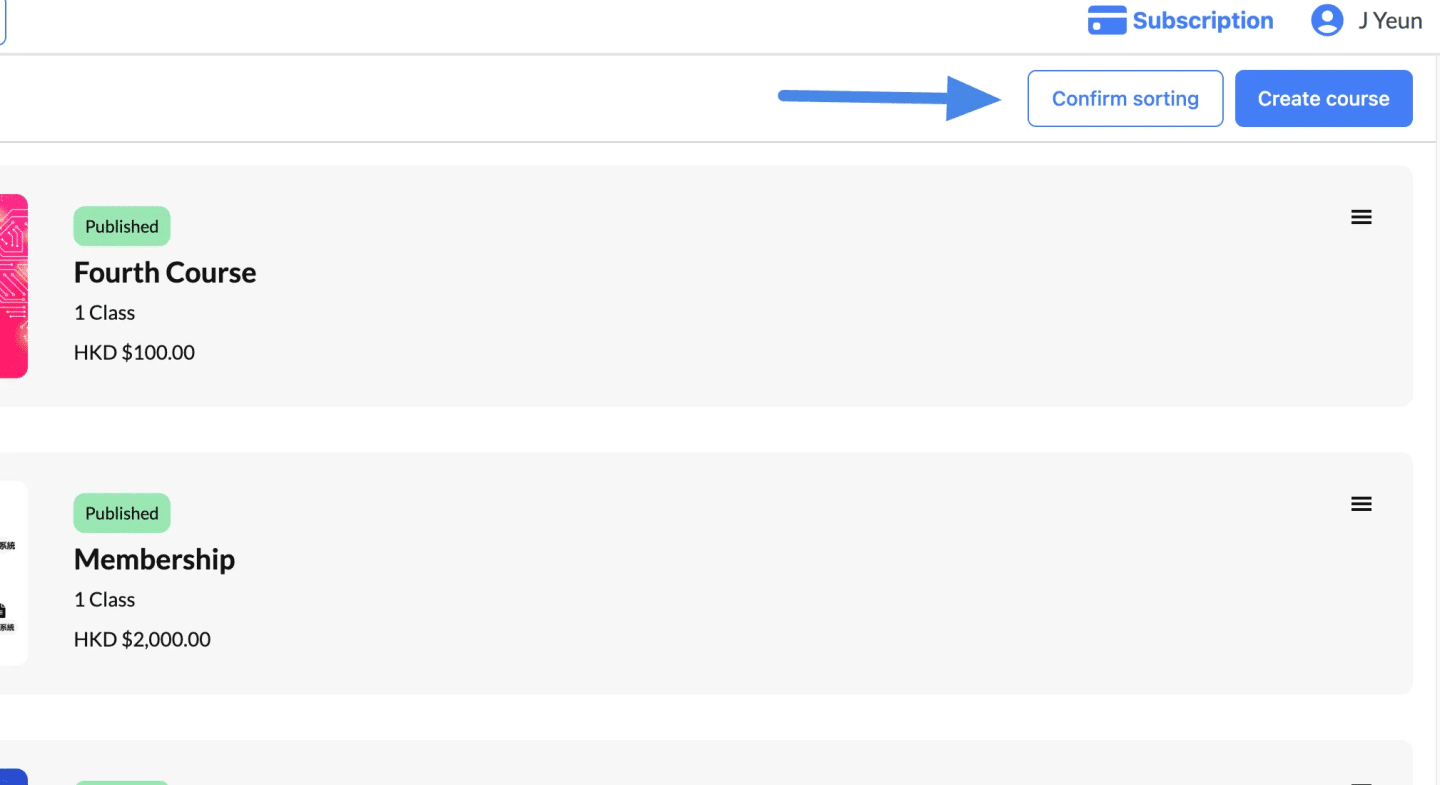1440x785 pixels.
Task: Select the Fourth Course pink thumbnail
Action: click(13, 286)
